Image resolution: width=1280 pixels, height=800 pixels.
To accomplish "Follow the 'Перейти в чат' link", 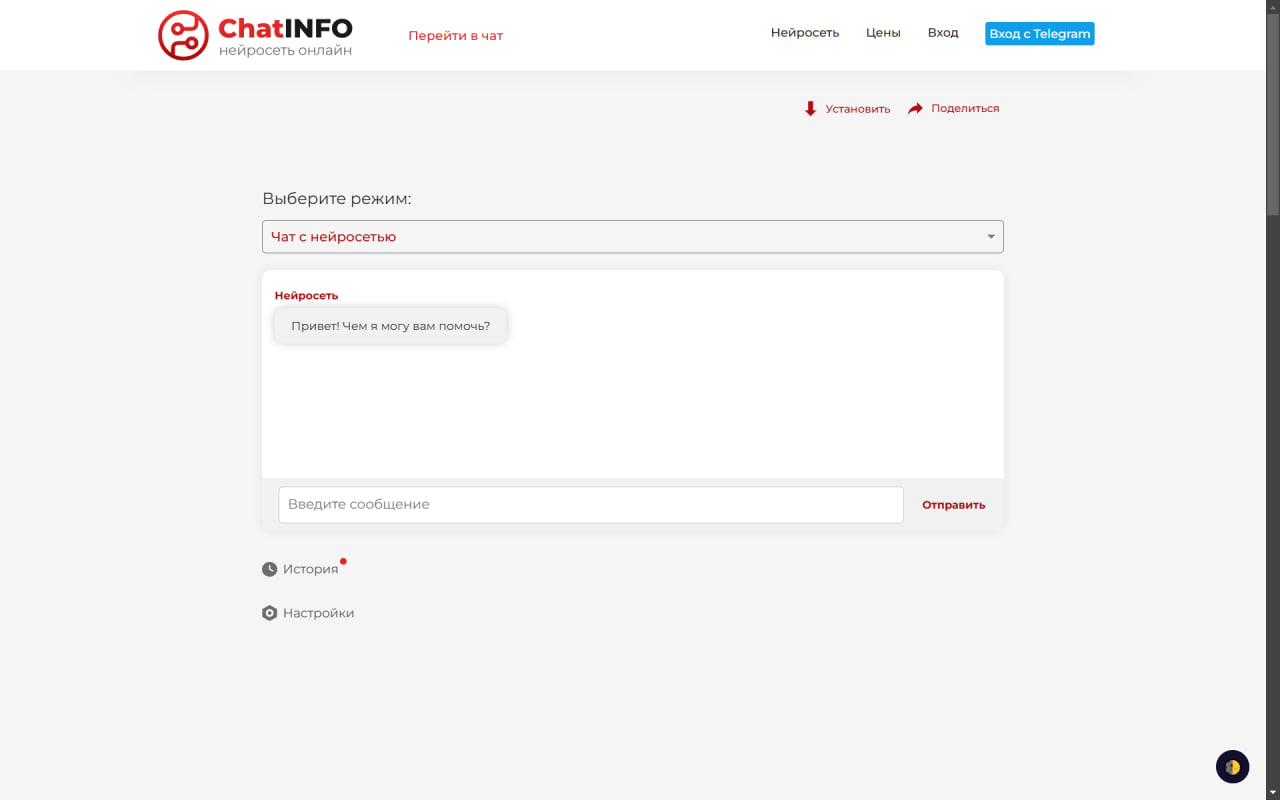I will [455, 36].
